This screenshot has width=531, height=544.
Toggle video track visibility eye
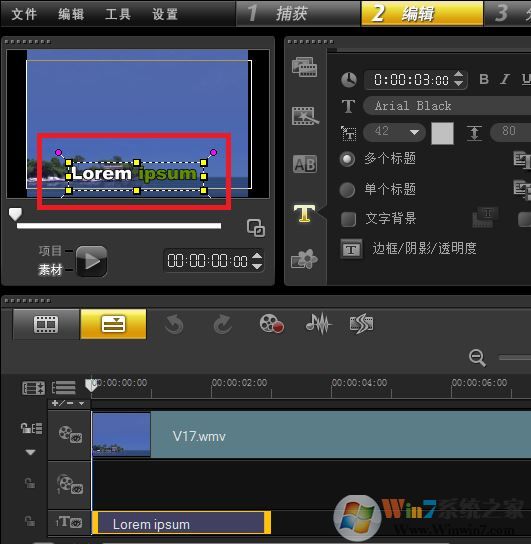click(76, 438)
